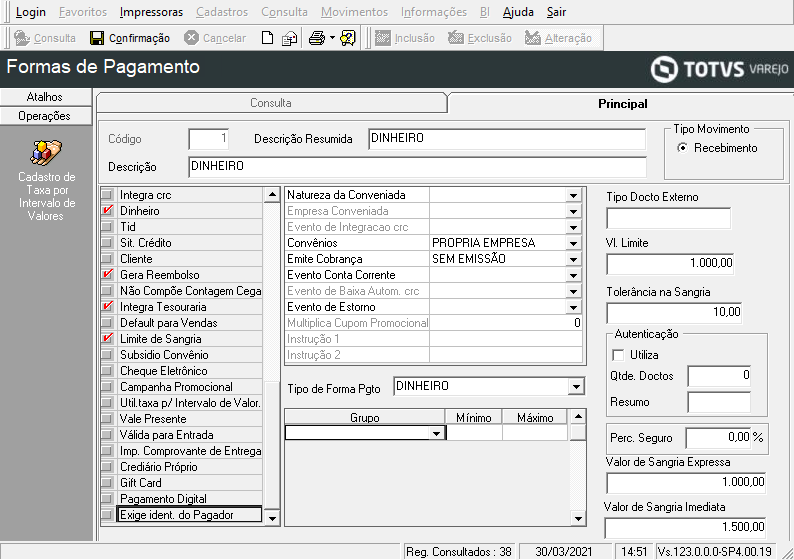Image resolution: width=794 pixels, height=560 pixels.
Task: Click the Tolerância na Sangria field
Action: (x=674, y=312)
